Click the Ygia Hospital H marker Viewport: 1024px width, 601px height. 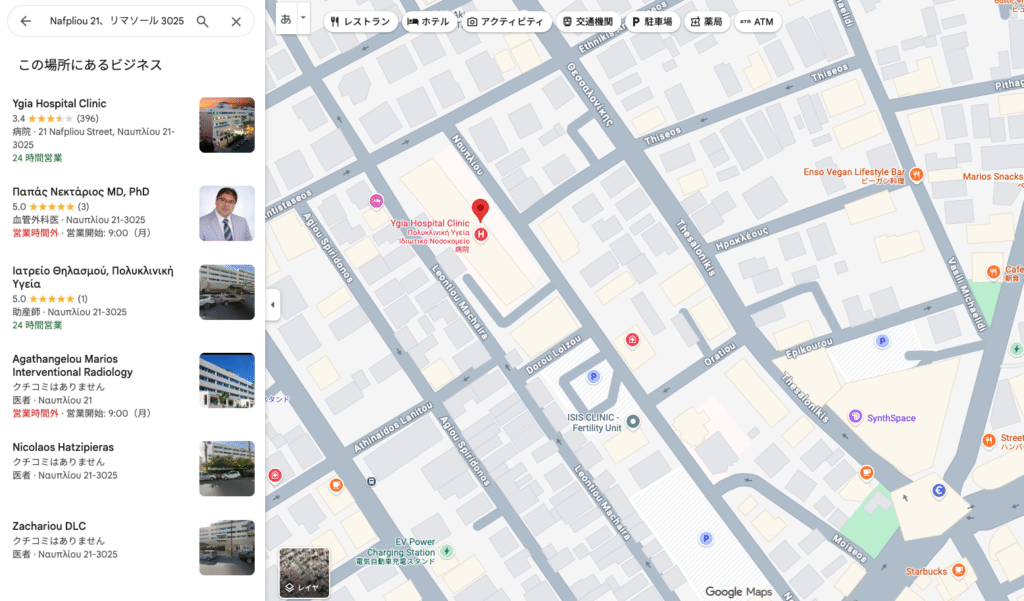click(481, 235)
